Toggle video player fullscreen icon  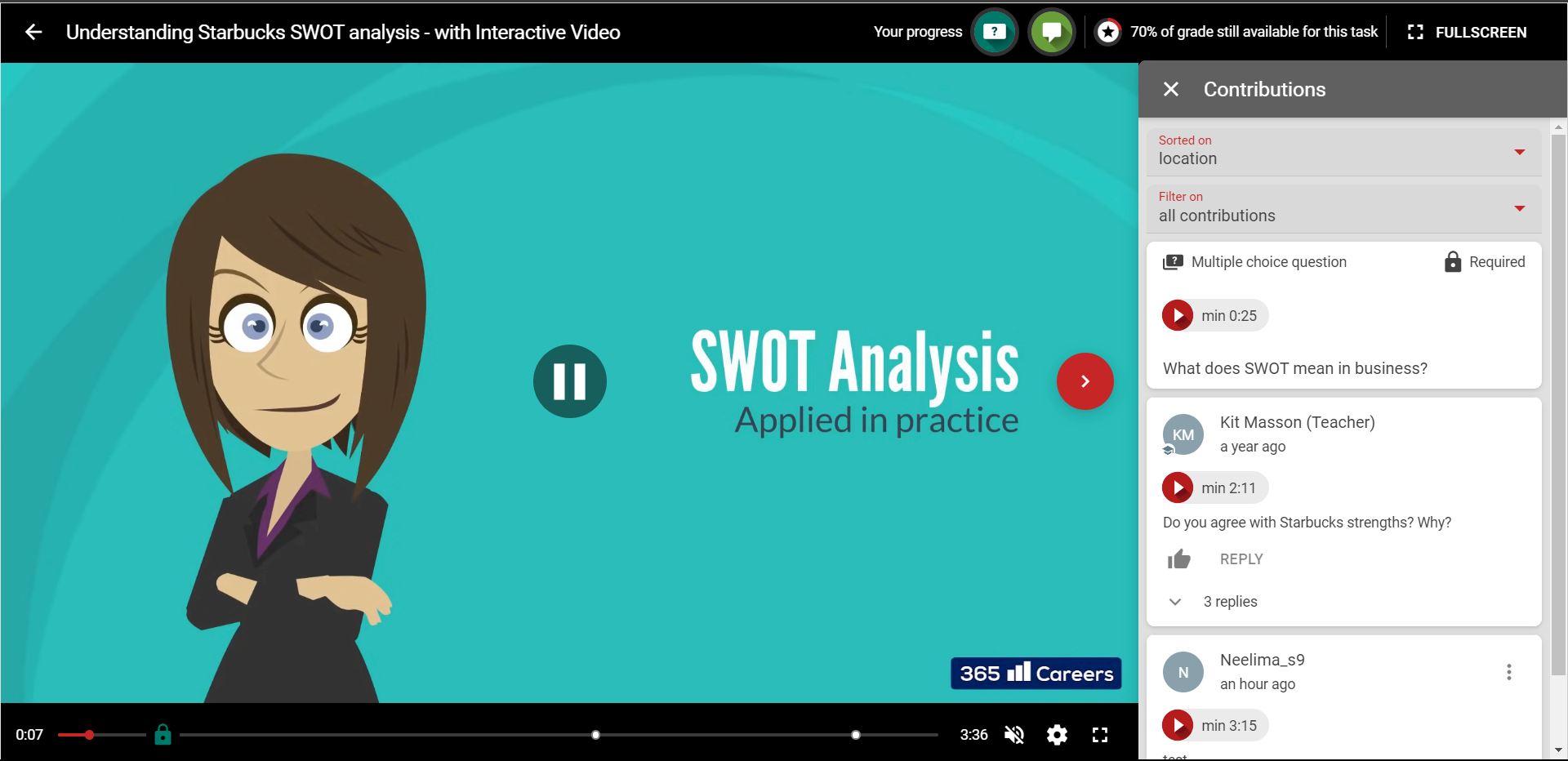1100,735
